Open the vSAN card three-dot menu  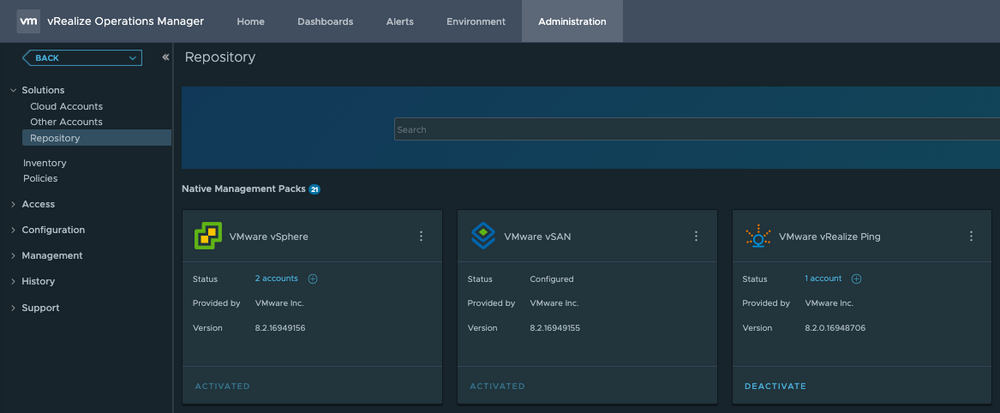pos(696,236)
